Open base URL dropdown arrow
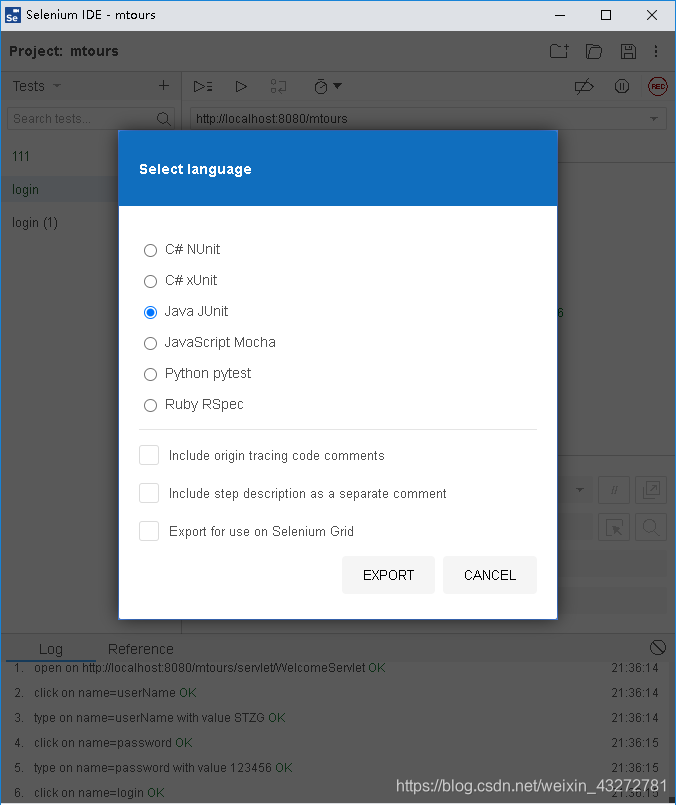Screen dimensions: 676x805 [x=653, y=119]
